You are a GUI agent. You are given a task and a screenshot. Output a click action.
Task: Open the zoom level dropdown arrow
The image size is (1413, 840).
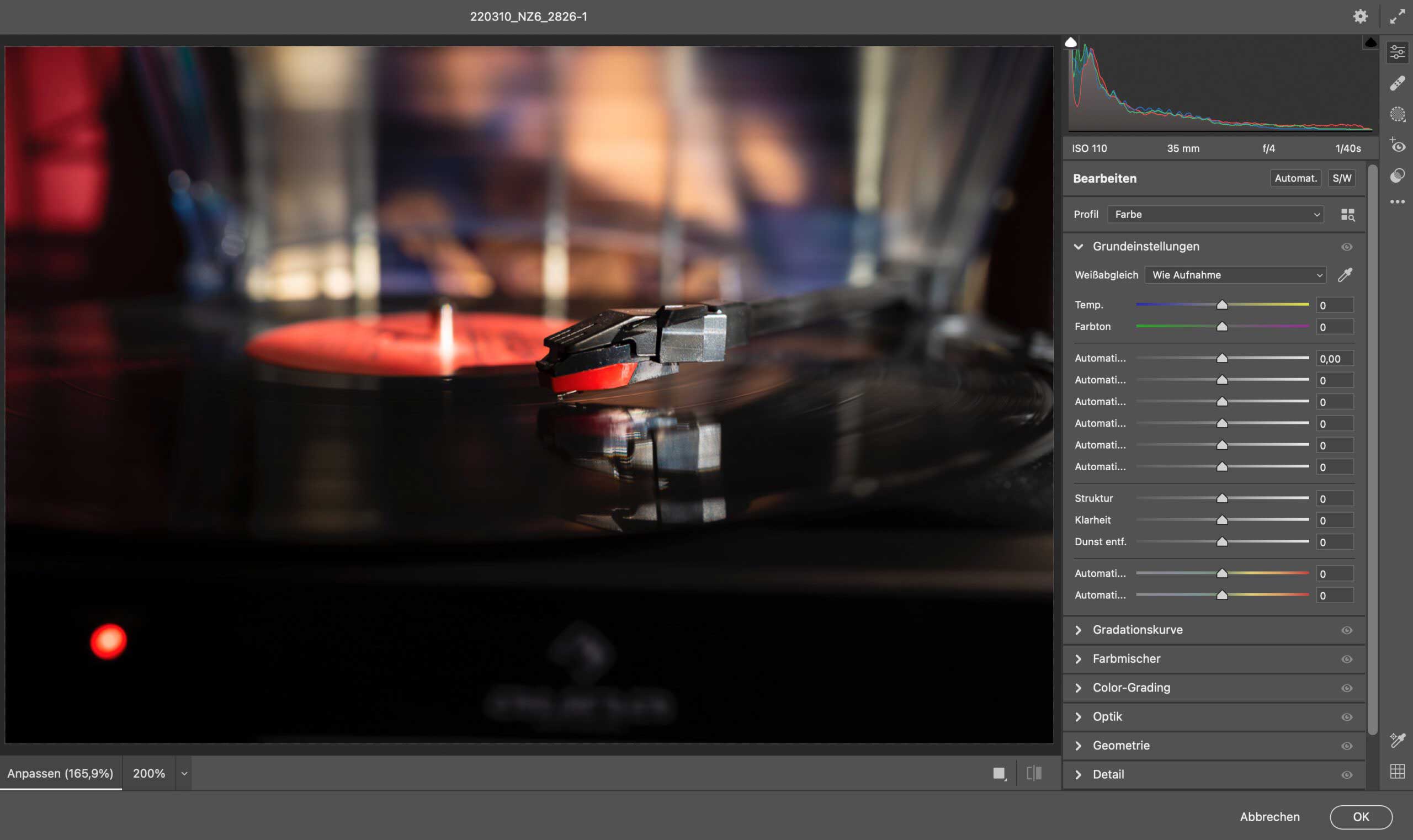(x=184, y=773)
